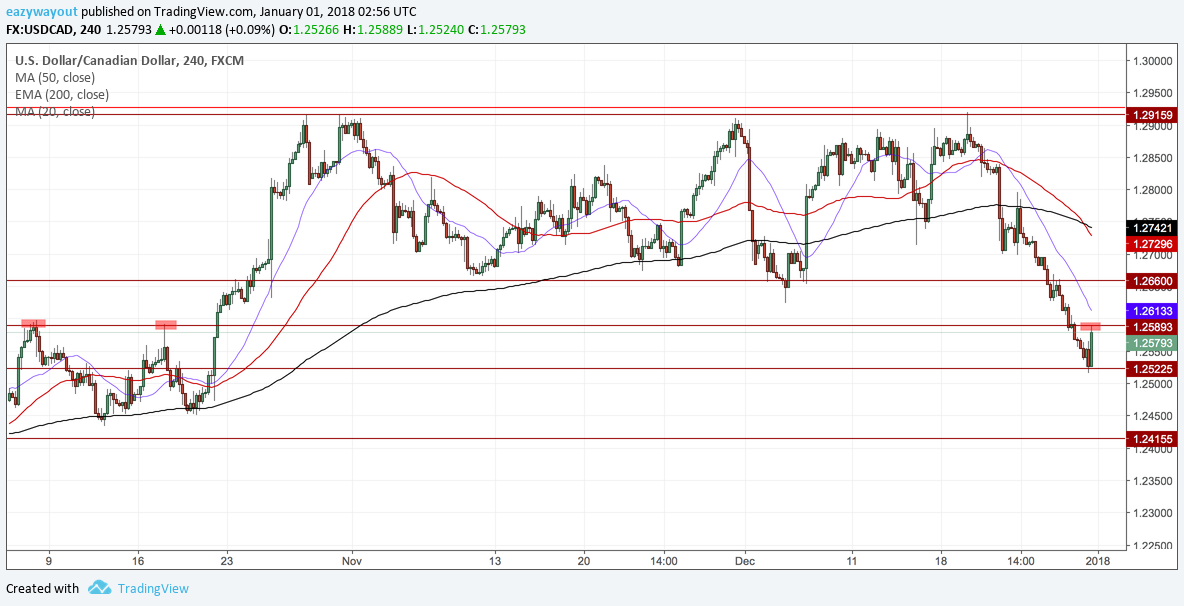Click the green up-arrow price change icon

coord(159,30)
